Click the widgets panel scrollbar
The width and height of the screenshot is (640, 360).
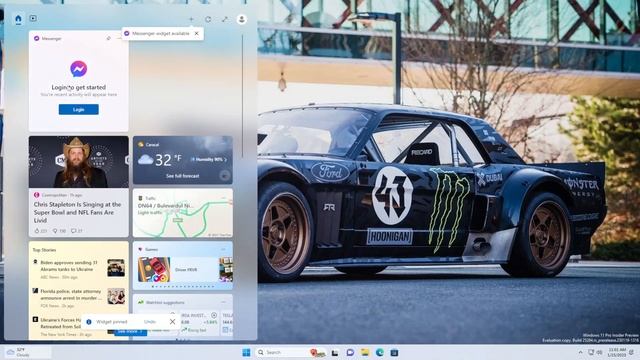pos(242,96)
